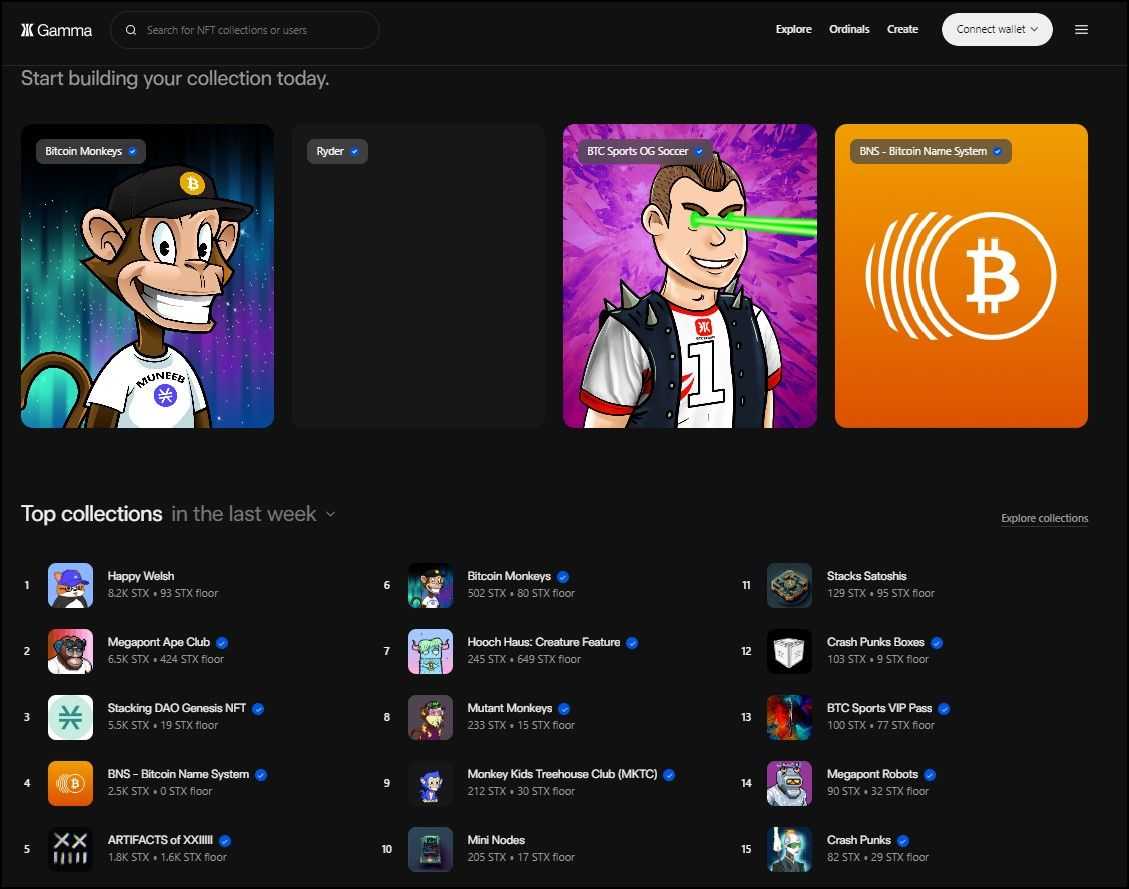
Task: Select the Mini Nodes collection icon
Action: click(x=430, y=849)
